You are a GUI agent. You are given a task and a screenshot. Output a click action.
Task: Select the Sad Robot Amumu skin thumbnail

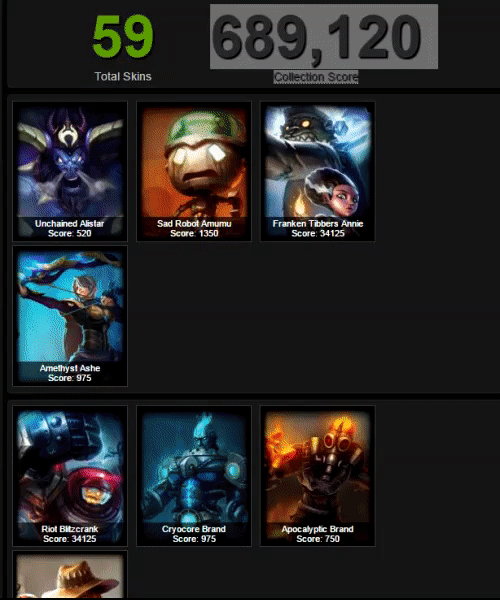[x=194, y=171]
